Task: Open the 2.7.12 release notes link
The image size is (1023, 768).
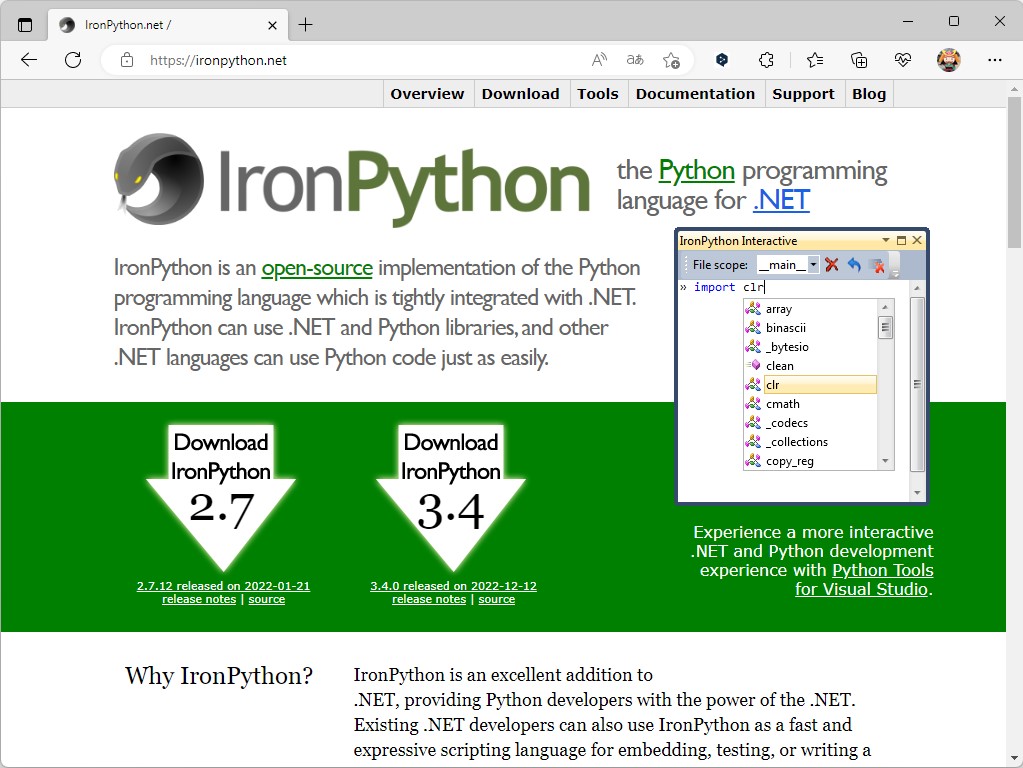Action: pos(197,599)
